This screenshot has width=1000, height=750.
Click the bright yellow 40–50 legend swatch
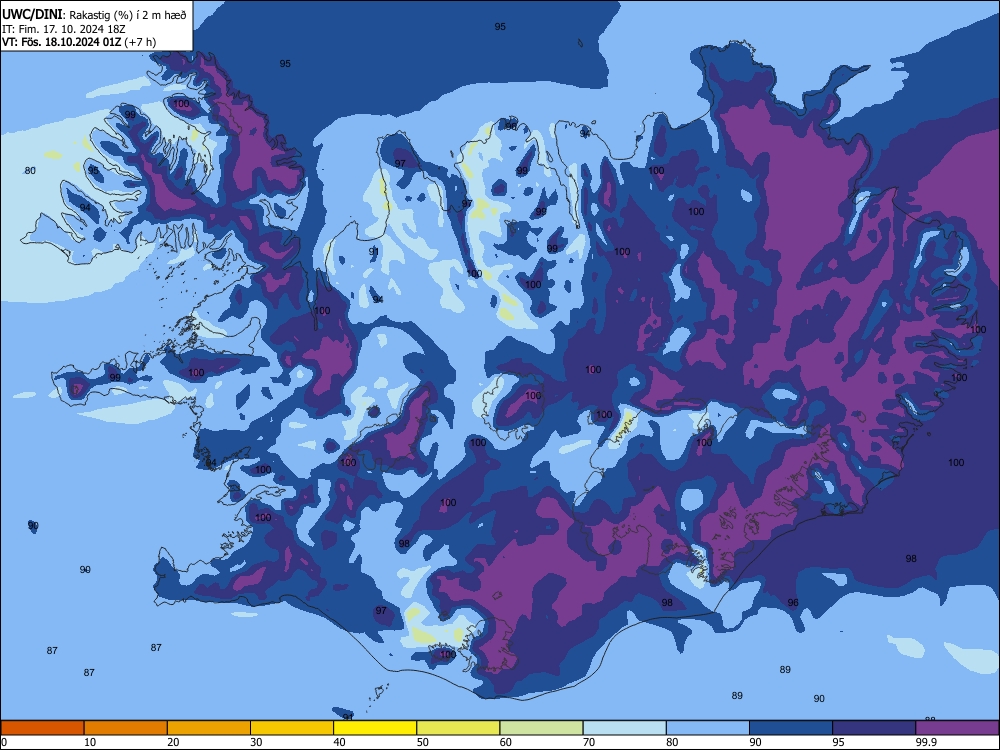[x=375, y=728]
